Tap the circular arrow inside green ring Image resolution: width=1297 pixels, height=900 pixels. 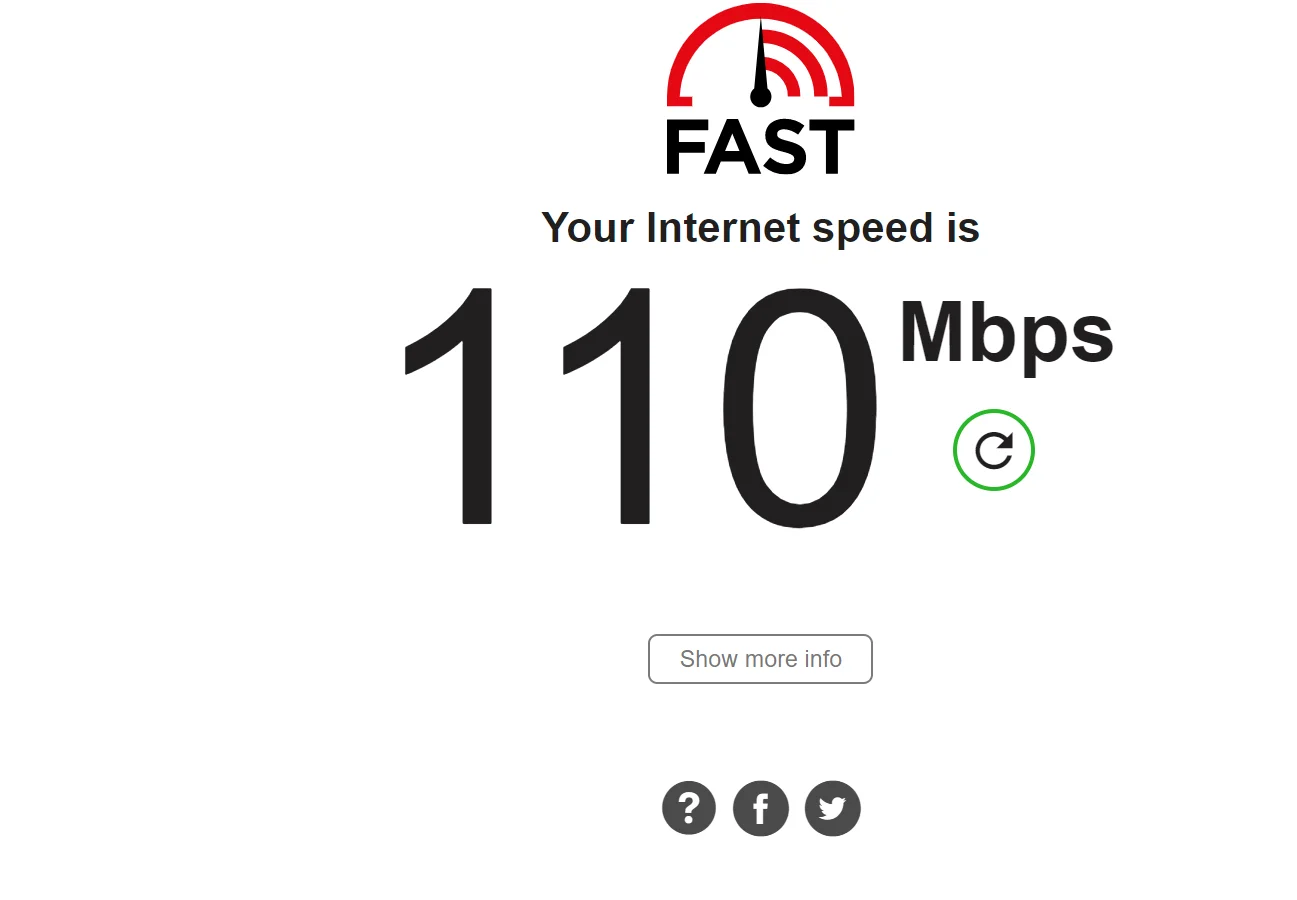[994, 450]
